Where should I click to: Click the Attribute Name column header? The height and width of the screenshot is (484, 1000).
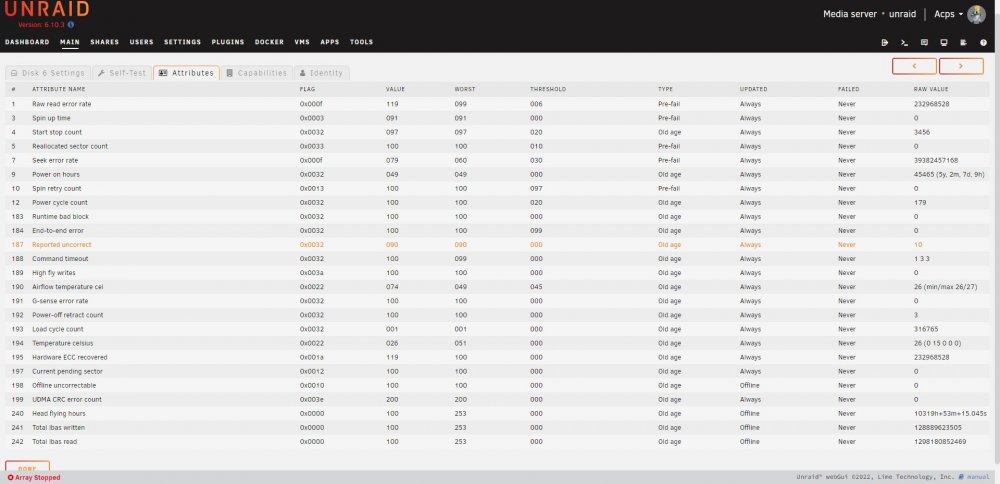(59, 89)
